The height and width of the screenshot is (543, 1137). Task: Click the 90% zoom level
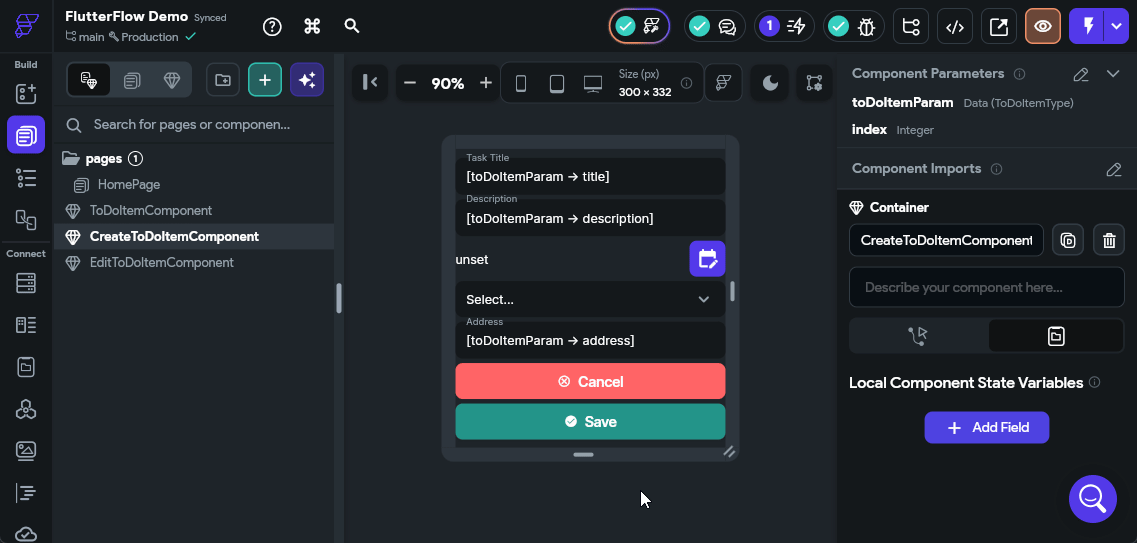click(447, 83)
